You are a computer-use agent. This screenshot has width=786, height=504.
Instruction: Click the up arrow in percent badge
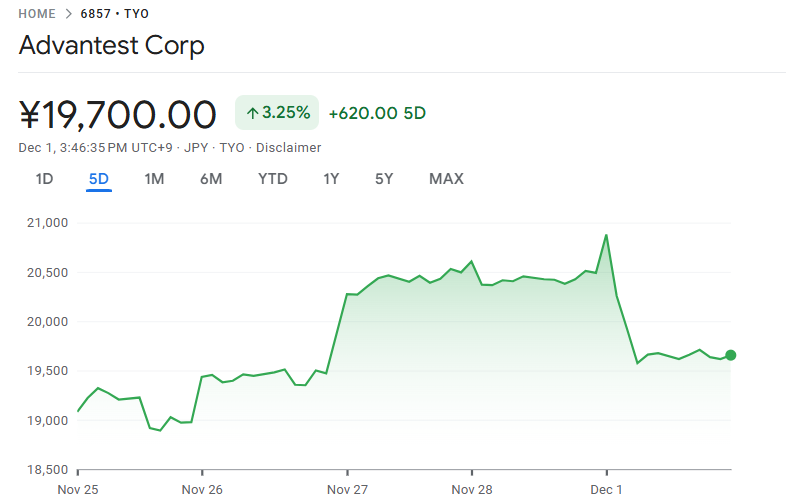[x=252, y=114]
